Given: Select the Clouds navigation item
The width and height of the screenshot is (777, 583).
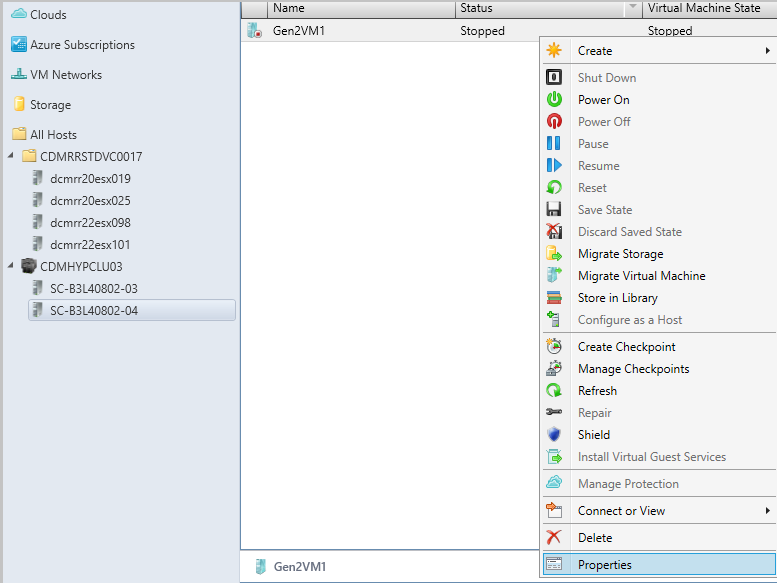Looking at the screenshot, I should (48, 15).
